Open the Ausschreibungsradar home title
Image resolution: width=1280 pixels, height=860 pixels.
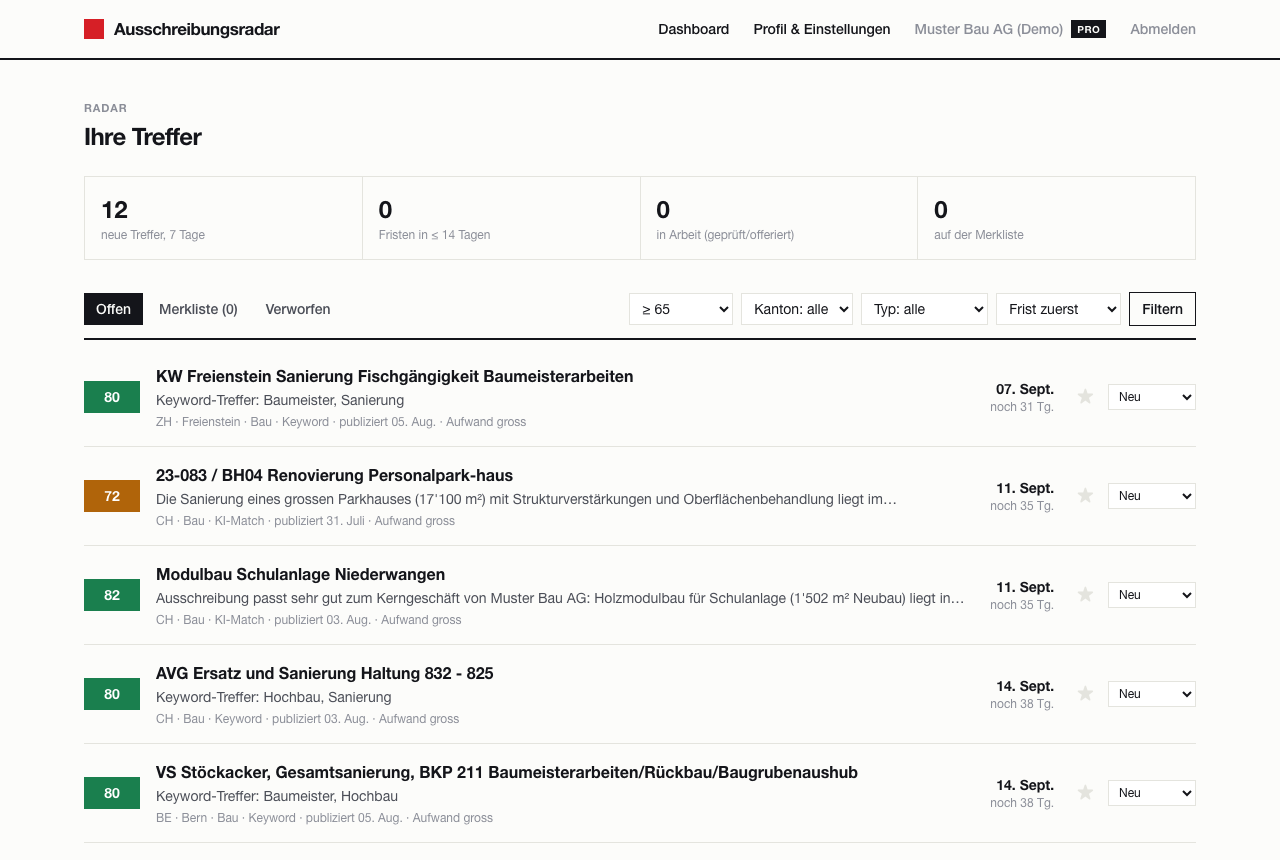click(197, 29)
